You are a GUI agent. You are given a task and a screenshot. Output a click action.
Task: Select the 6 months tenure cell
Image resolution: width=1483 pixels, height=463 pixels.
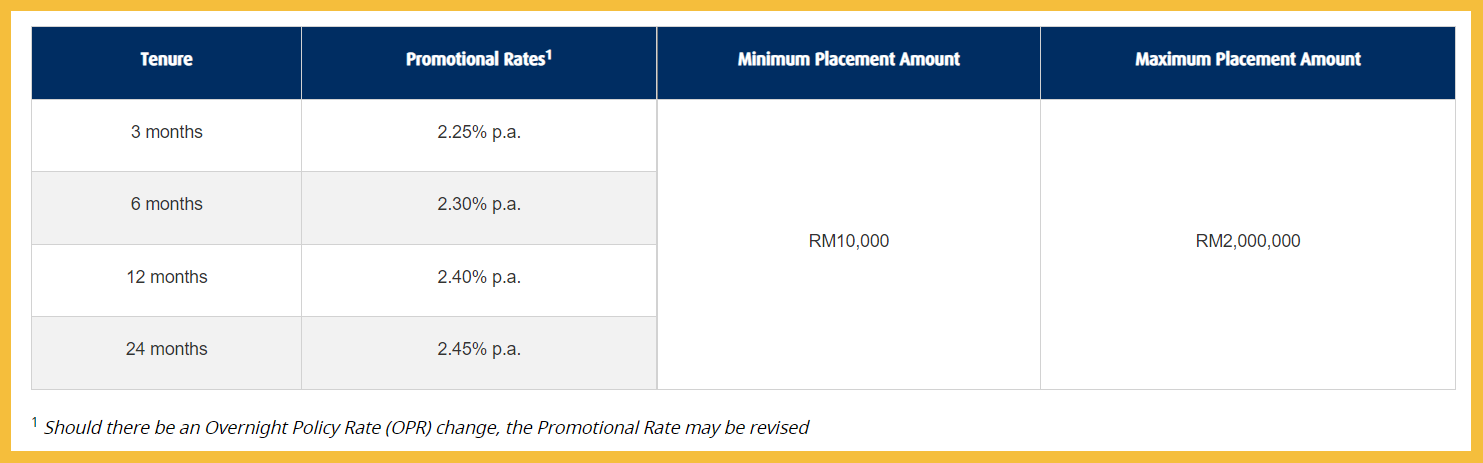point(166,205)
